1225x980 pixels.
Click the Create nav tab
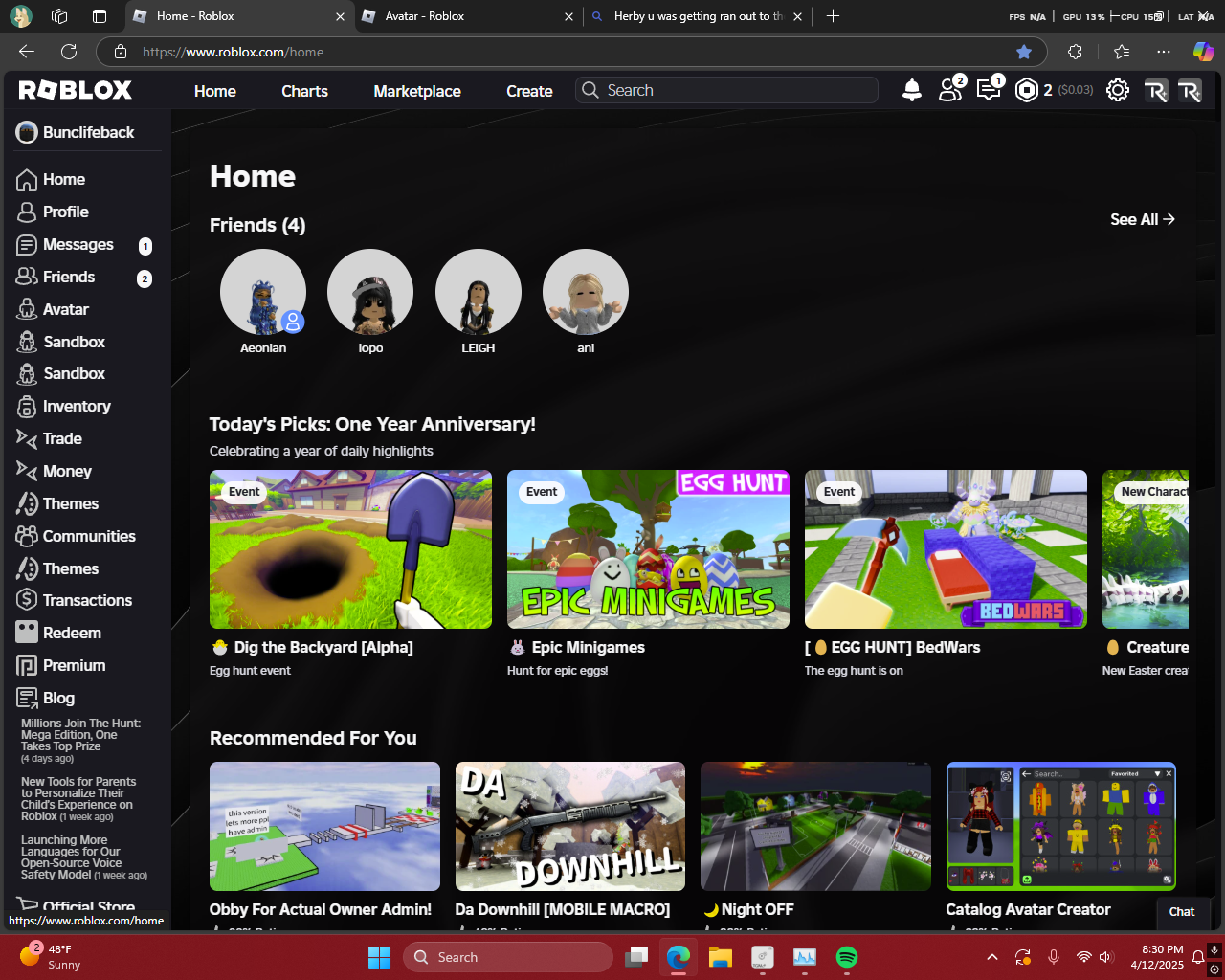coord(529,91)
